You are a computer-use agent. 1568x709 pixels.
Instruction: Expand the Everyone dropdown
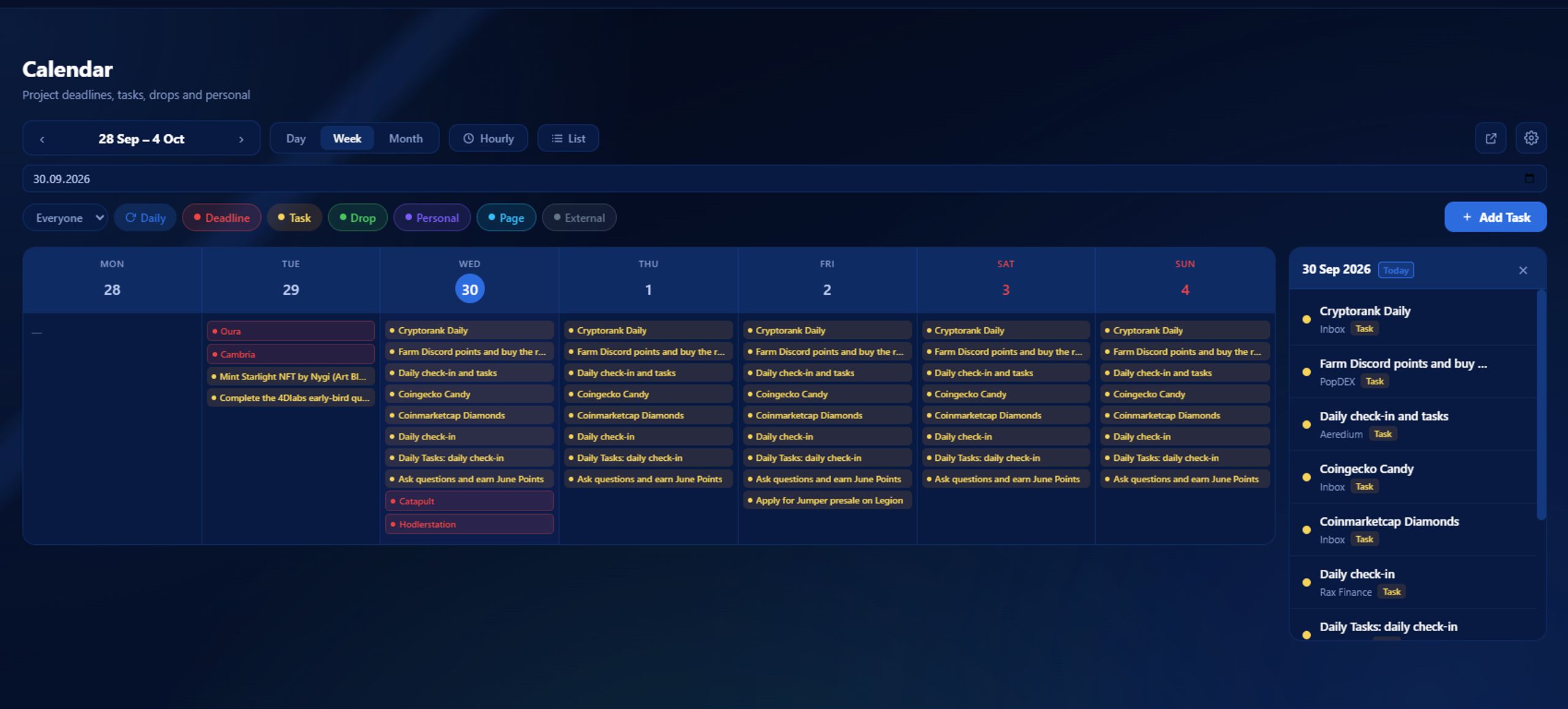click(66, 218)
